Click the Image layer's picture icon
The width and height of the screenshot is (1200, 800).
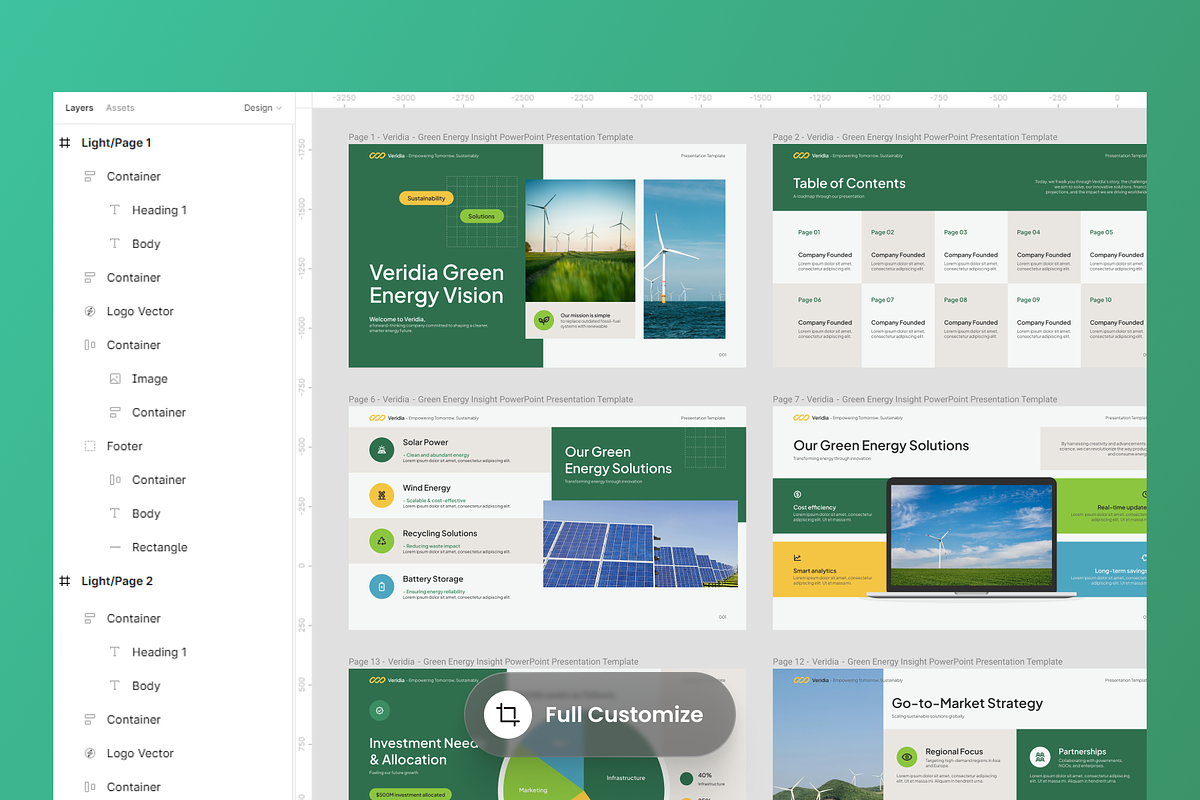pyautogui.click(x=115, y=379)
